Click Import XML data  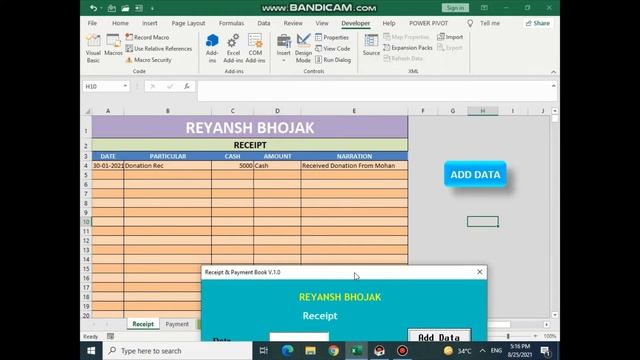(450, 37)
